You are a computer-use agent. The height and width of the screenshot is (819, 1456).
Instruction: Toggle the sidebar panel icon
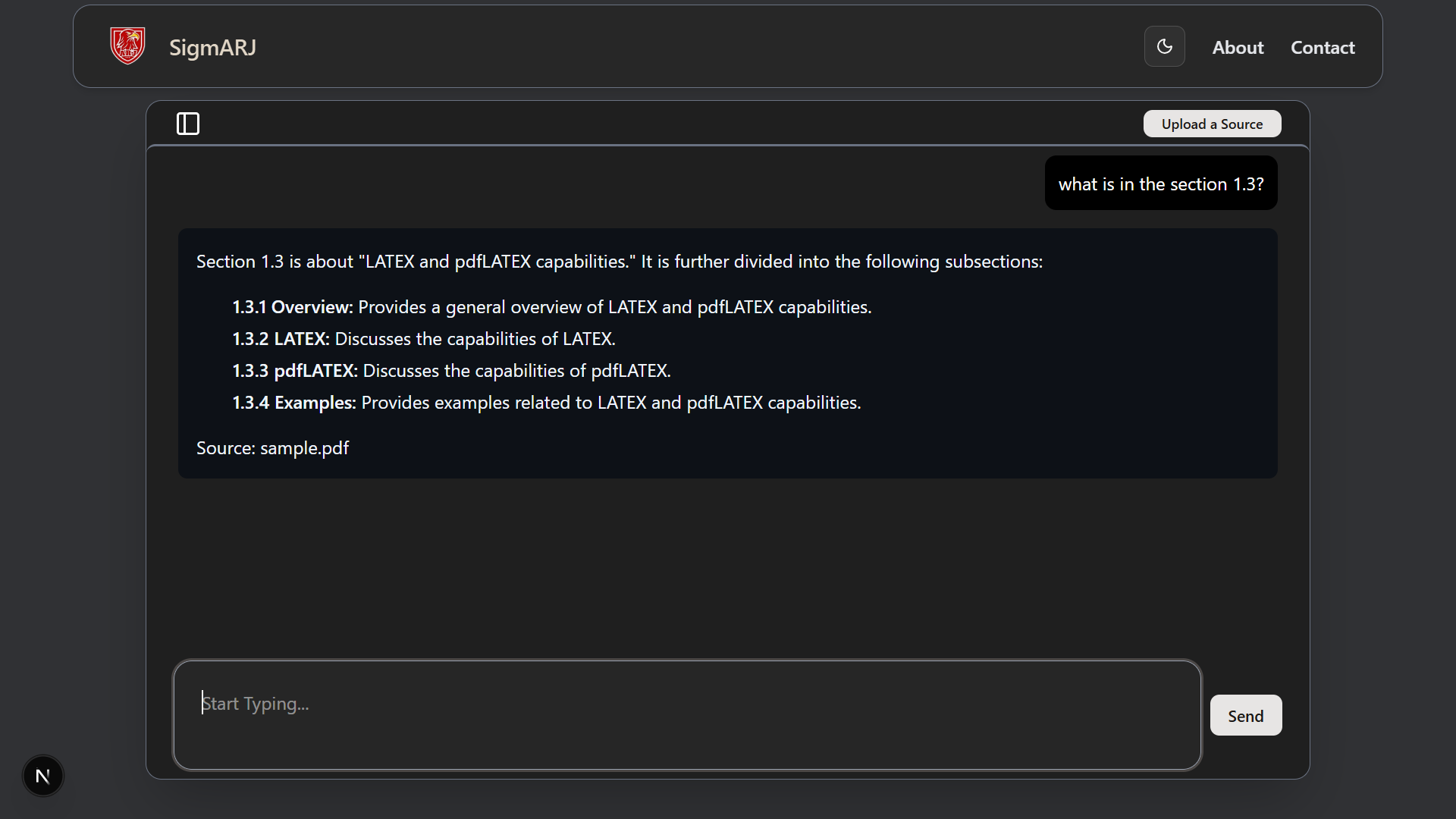pos(187,123)
